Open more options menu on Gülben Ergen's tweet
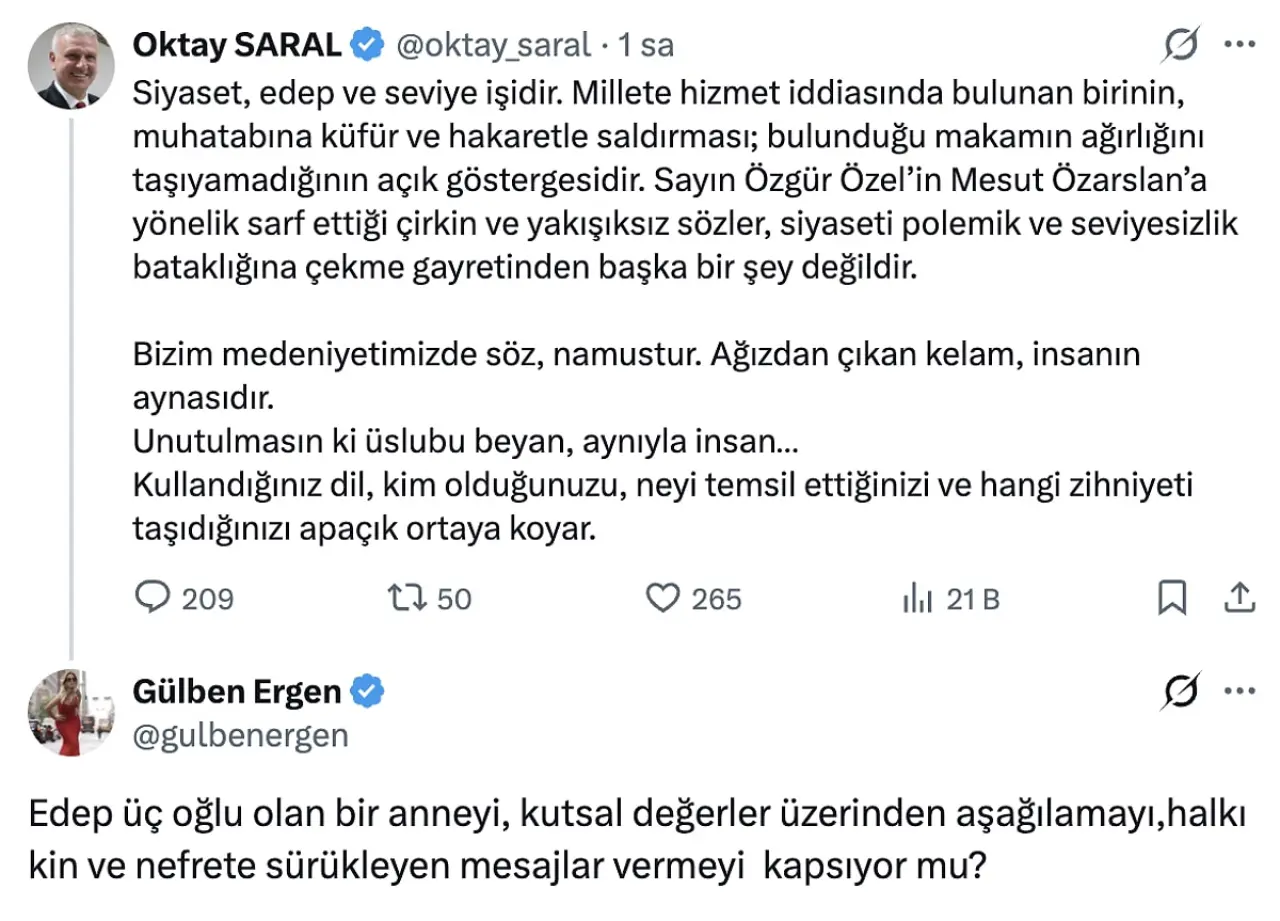 pyautogui.click(x=1240, y=691)
